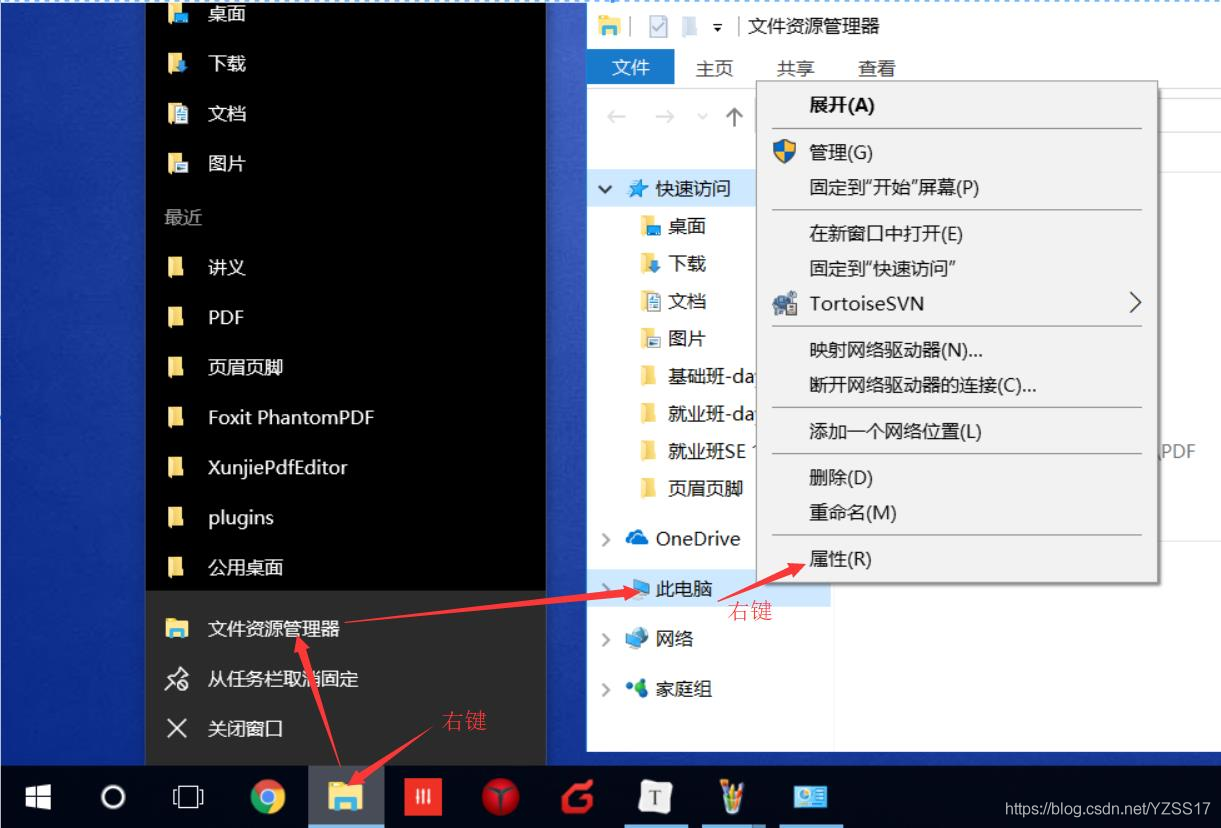
Task: Open Task View on the taskbar
Action: point(188,797)
